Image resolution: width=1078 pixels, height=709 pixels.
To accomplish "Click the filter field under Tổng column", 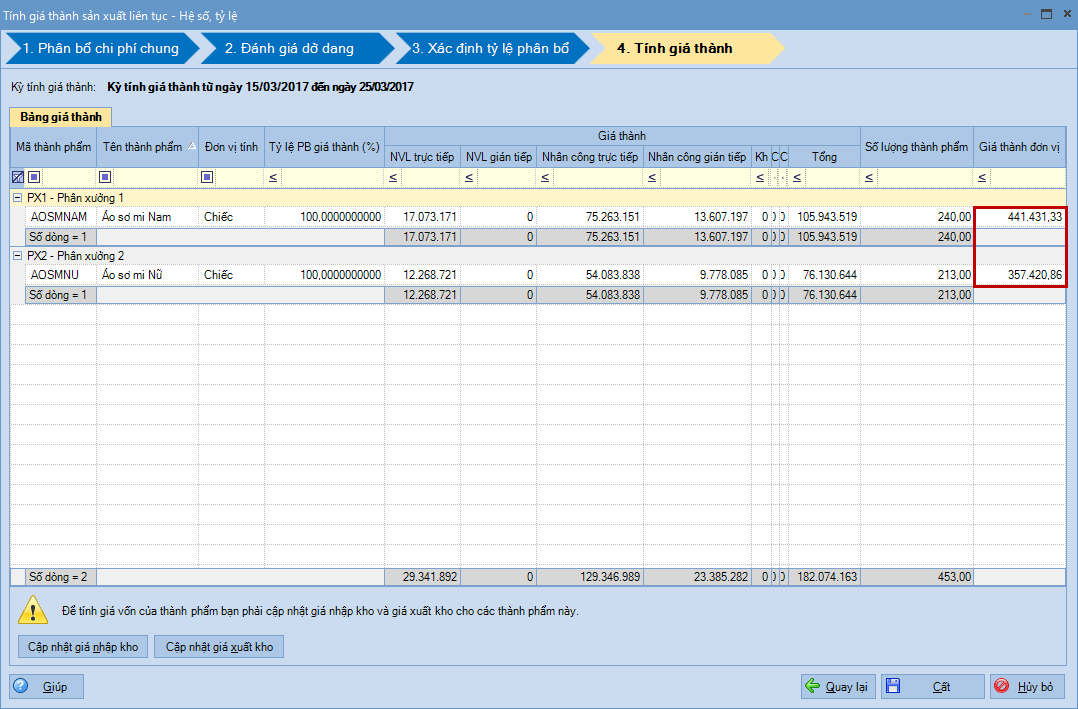I will pyautogui.click(x=832, y=177).
